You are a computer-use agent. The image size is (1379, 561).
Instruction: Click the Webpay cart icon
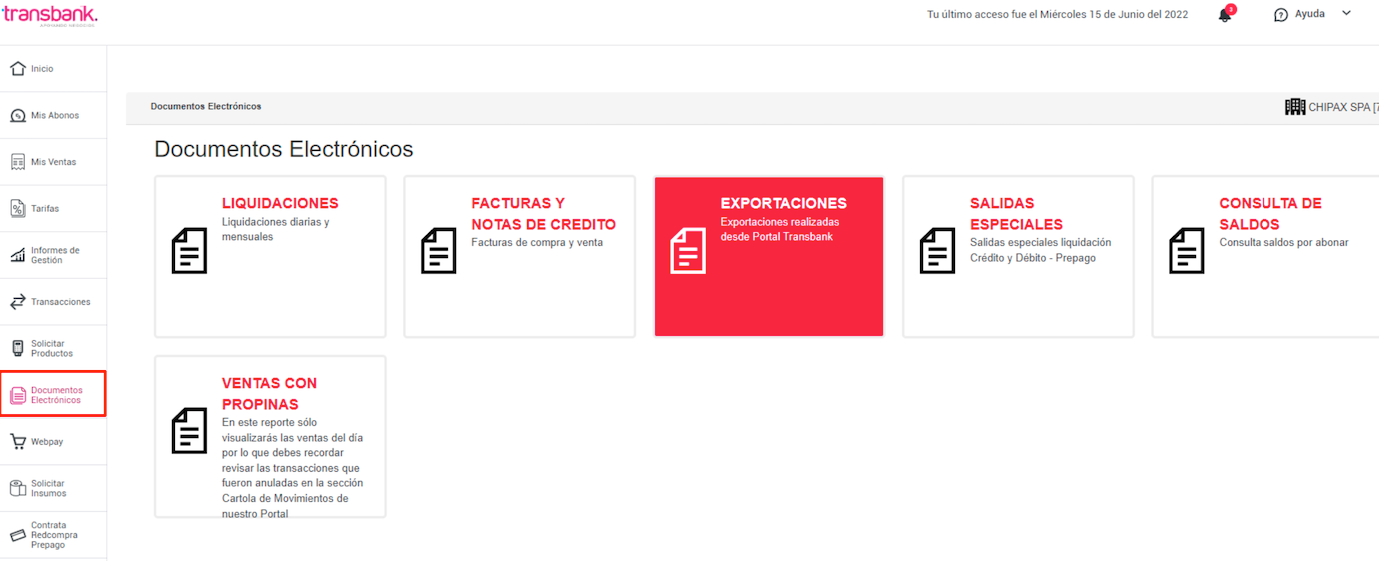pyautogui.click(x=17, y=441)
